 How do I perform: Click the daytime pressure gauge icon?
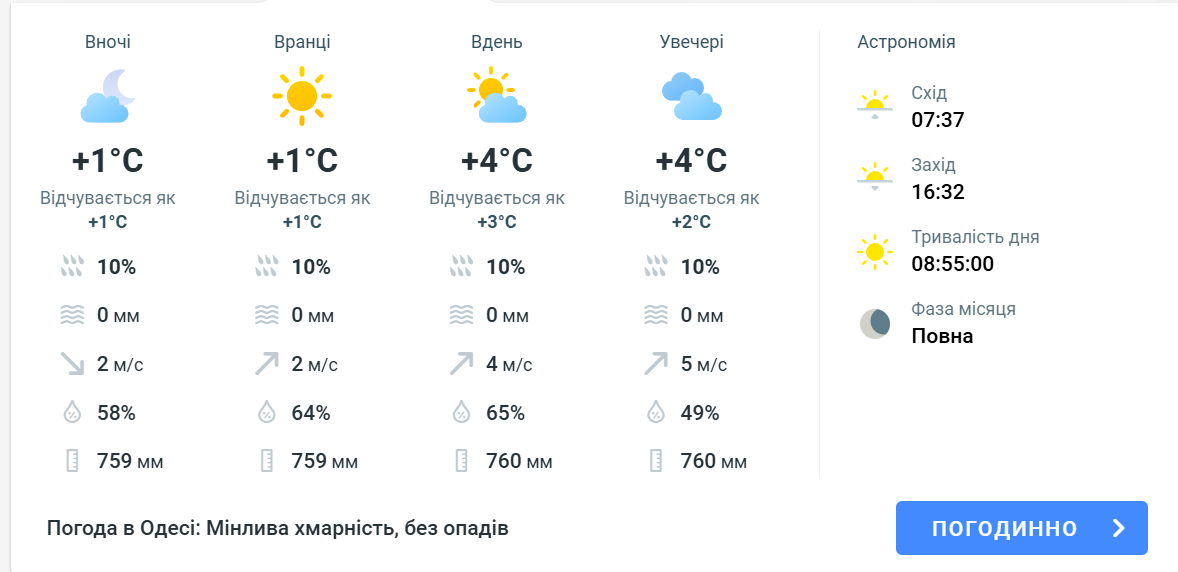coord(461,461)
